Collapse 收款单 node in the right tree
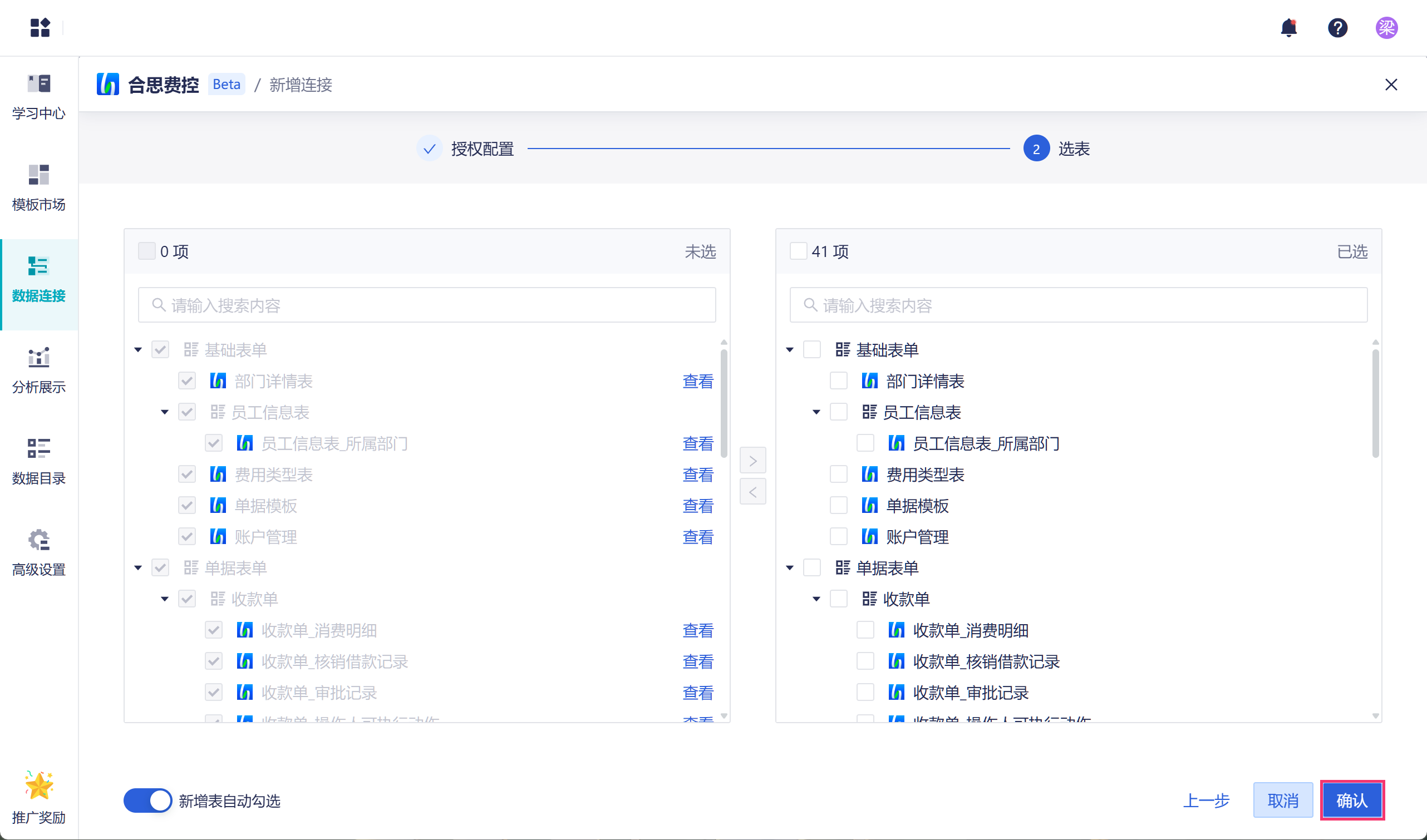This screenshot has height=840, width=1427. pyautogui.click(x=816, y=599)
